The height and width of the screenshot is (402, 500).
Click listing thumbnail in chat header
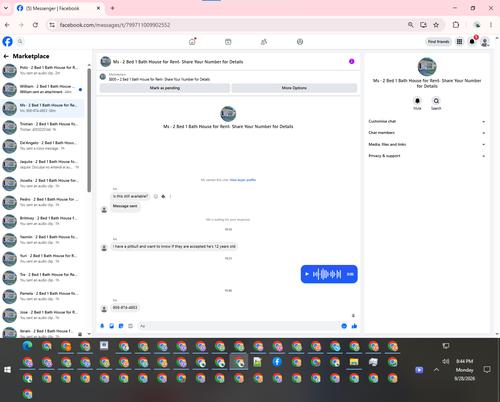coord(106,61)
